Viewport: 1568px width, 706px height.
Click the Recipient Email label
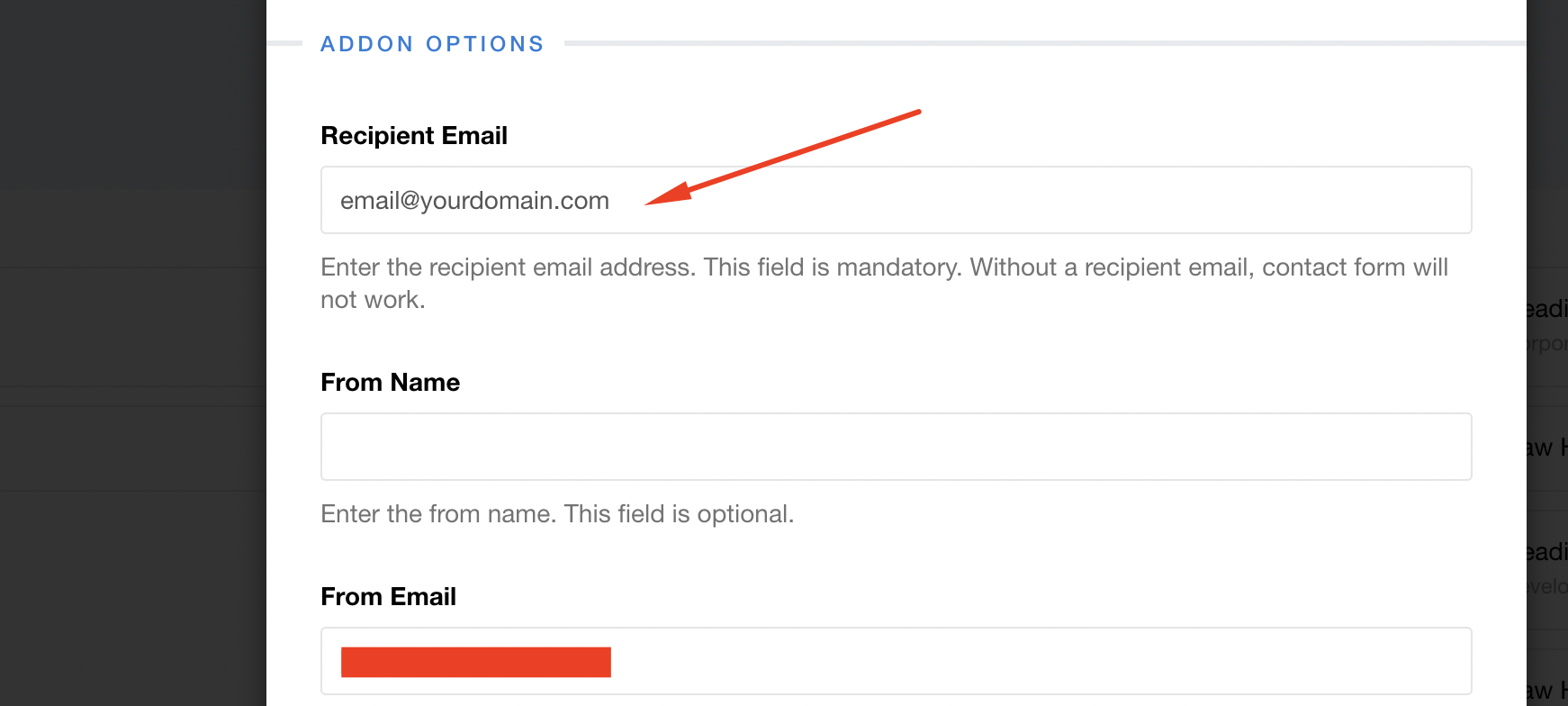(414, 136)
